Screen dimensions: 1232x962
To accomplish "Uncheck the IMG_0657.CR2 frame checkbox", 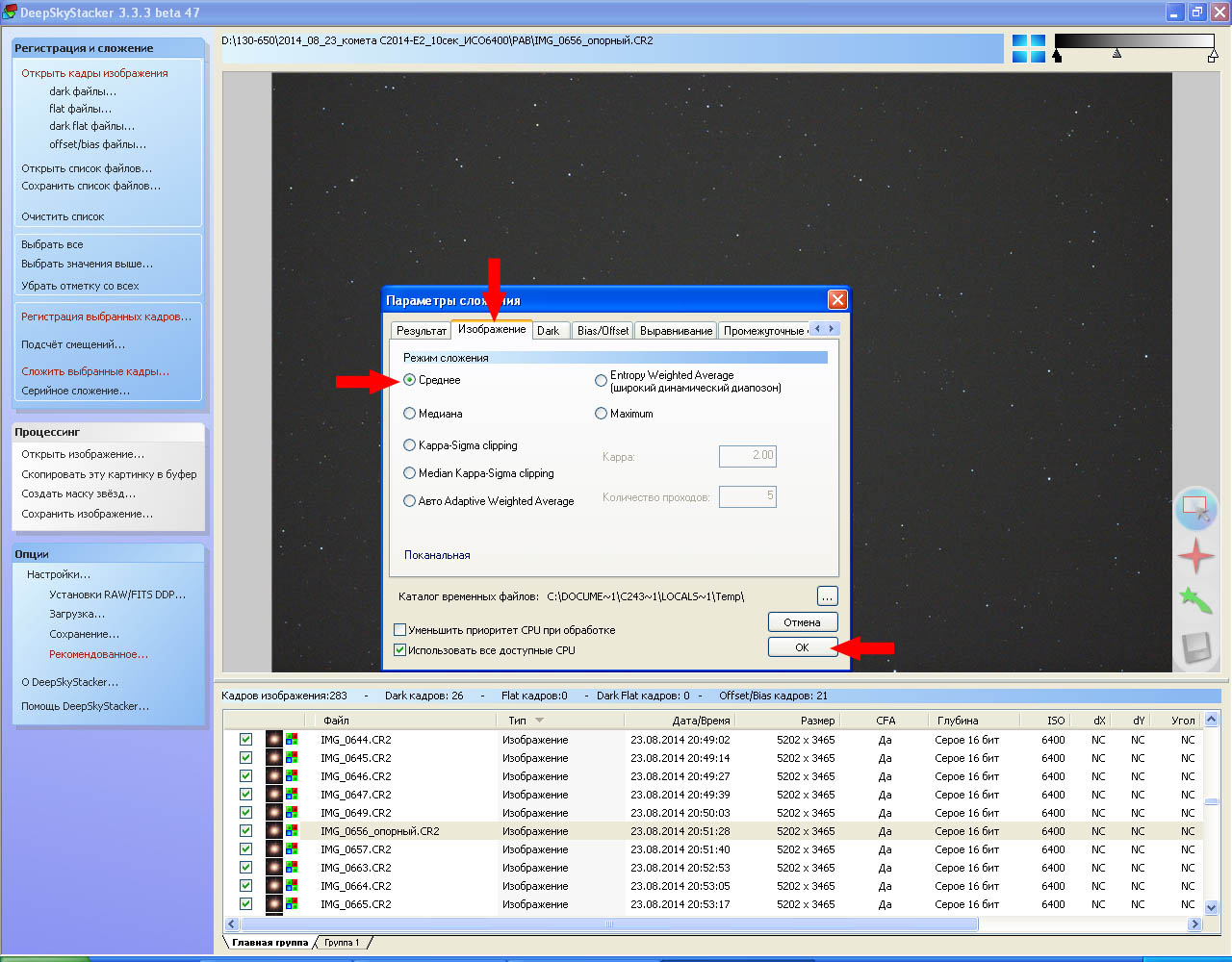I will [246, 849].
